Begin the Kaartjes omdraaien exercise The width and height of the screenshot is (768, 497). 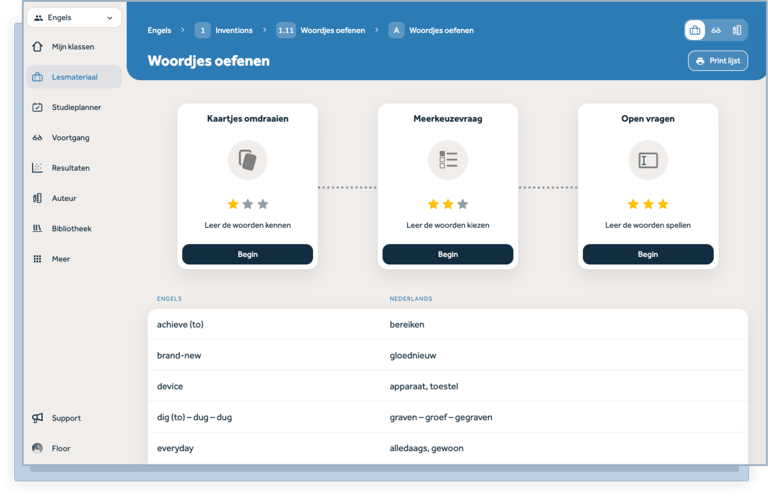point(247,254)
